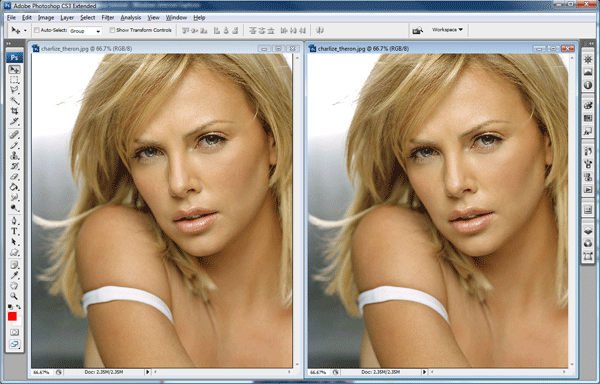Open the Analysis menu
The image size is (600, 384).
pos(130,18)
